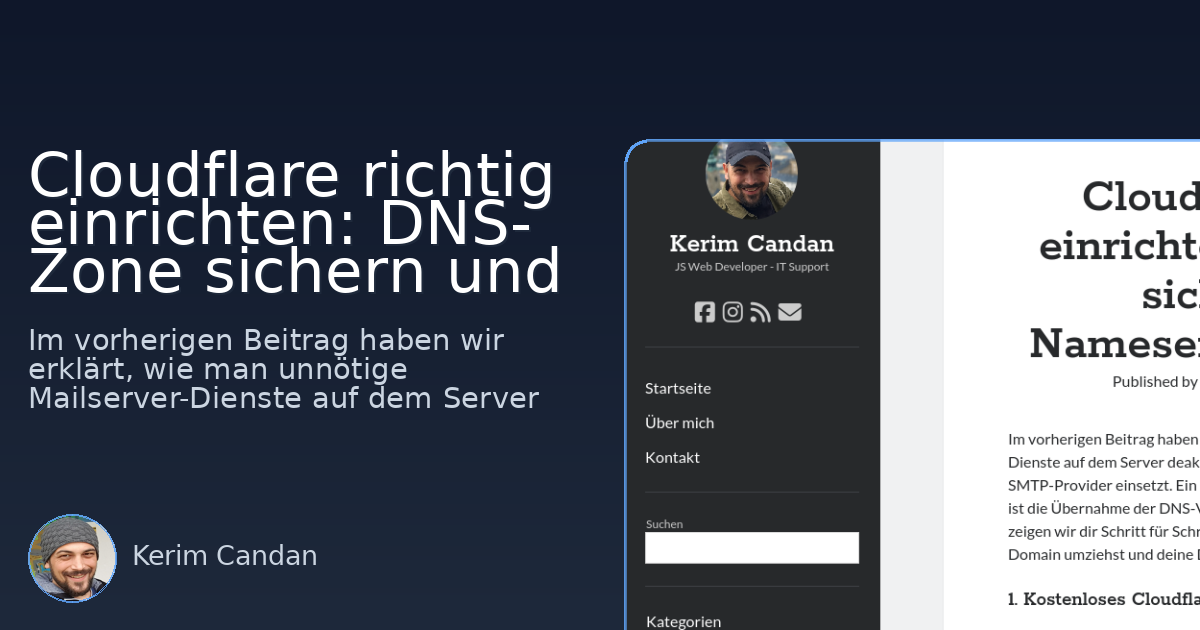Select the Kategorien section heading
Screen dimensions: 1200x630
pyautogui.click(x=683, y=621)
